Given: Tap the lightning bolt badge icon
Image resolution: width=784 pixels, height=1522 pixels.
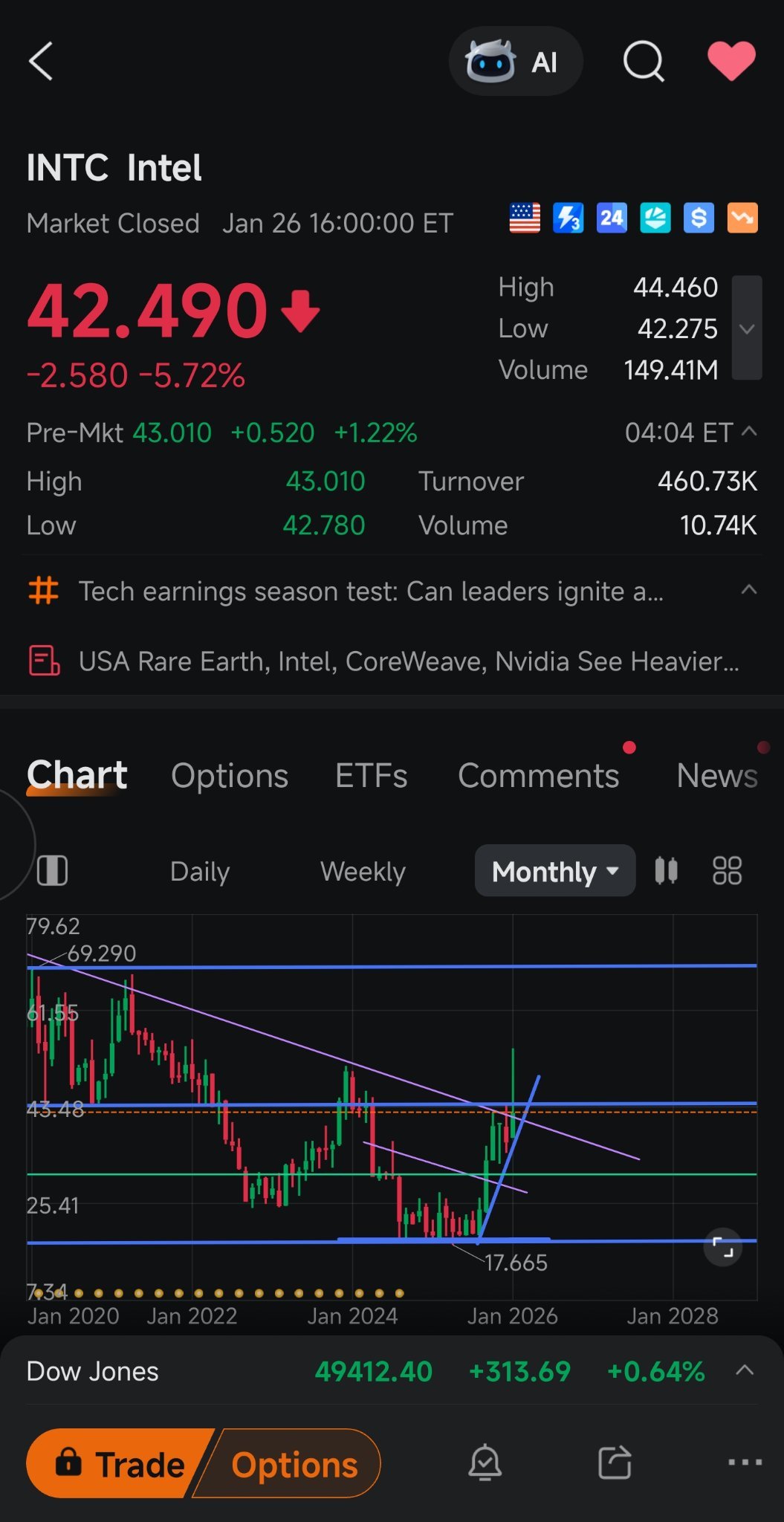Looking at the screenshot, I should (568, 218).
